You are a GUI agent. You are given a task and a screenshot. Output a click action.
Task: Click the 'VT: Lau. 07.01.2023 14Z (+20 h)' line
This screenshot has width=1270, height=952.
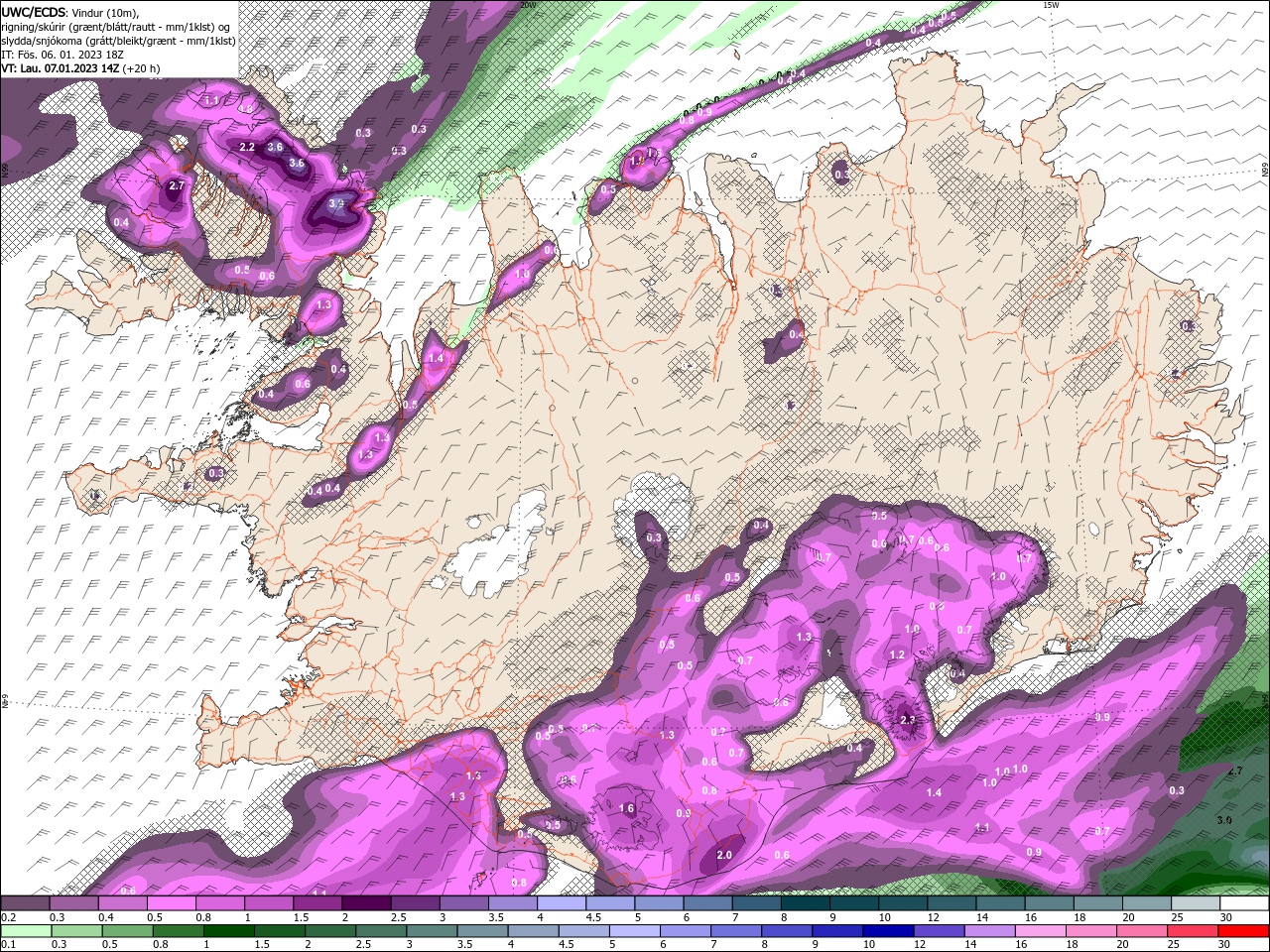[80, 68]
